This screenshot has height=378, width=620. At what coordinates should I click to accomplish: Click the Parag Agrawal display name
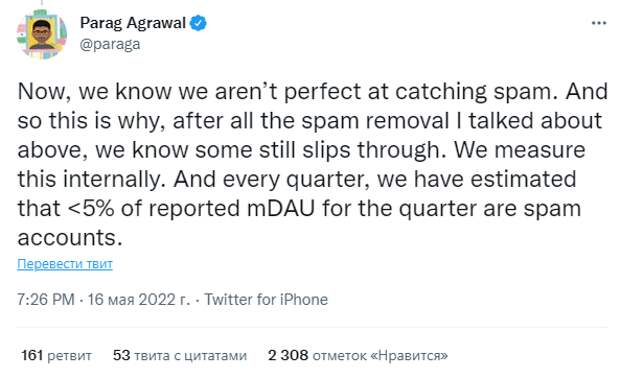click(x=133, y=23)
